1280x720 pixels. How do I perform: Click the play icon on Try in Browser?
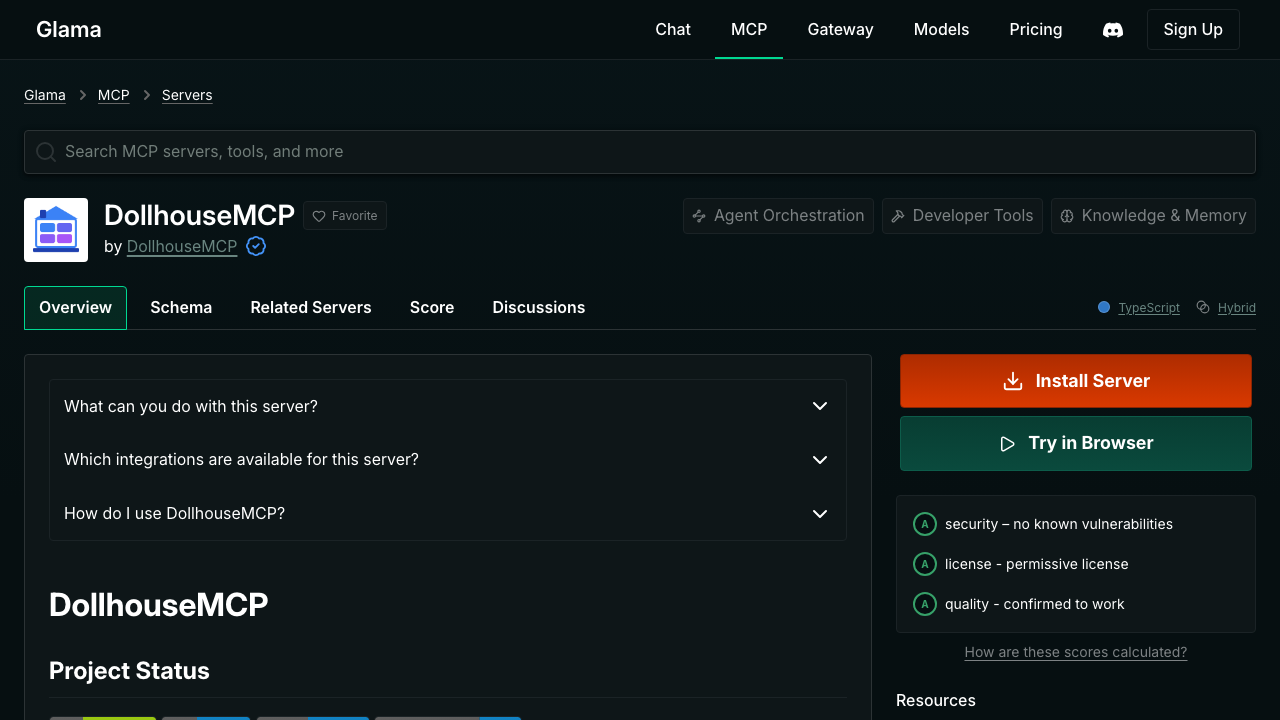[1007, 443]
